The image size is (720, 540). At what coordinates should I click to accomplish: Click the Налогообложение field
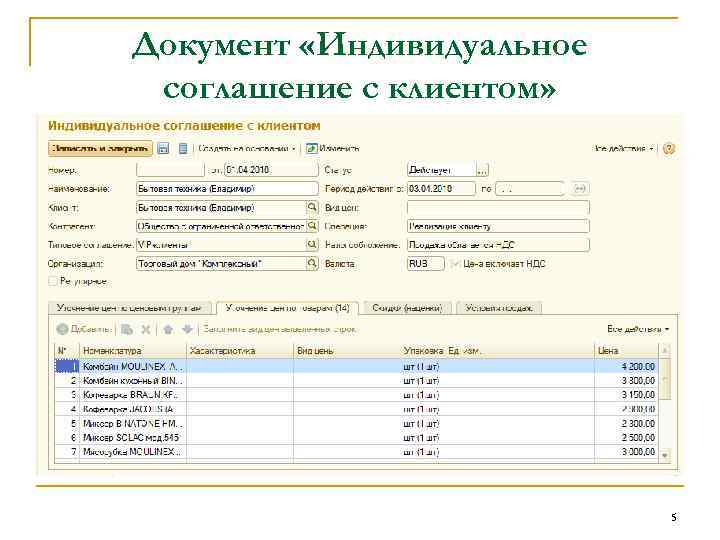tap(498, 245)
